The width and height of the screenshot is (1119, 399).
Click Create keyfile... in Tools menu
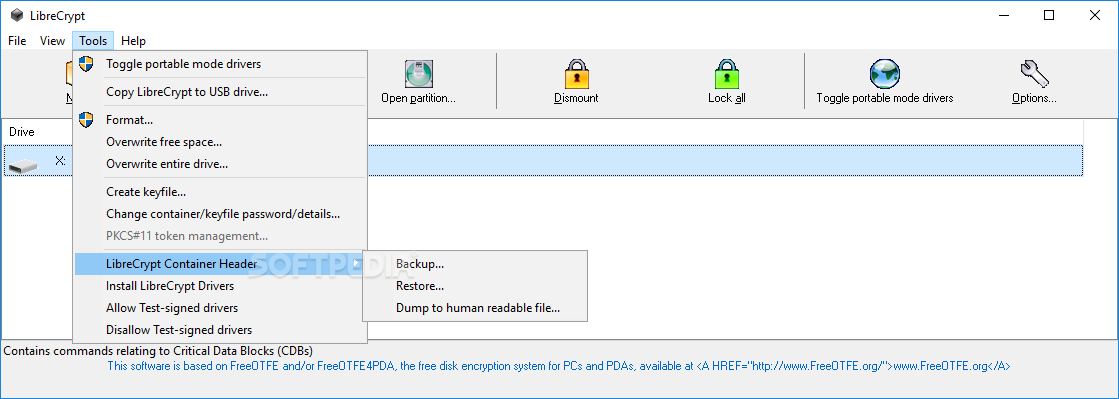coord(146,192)
